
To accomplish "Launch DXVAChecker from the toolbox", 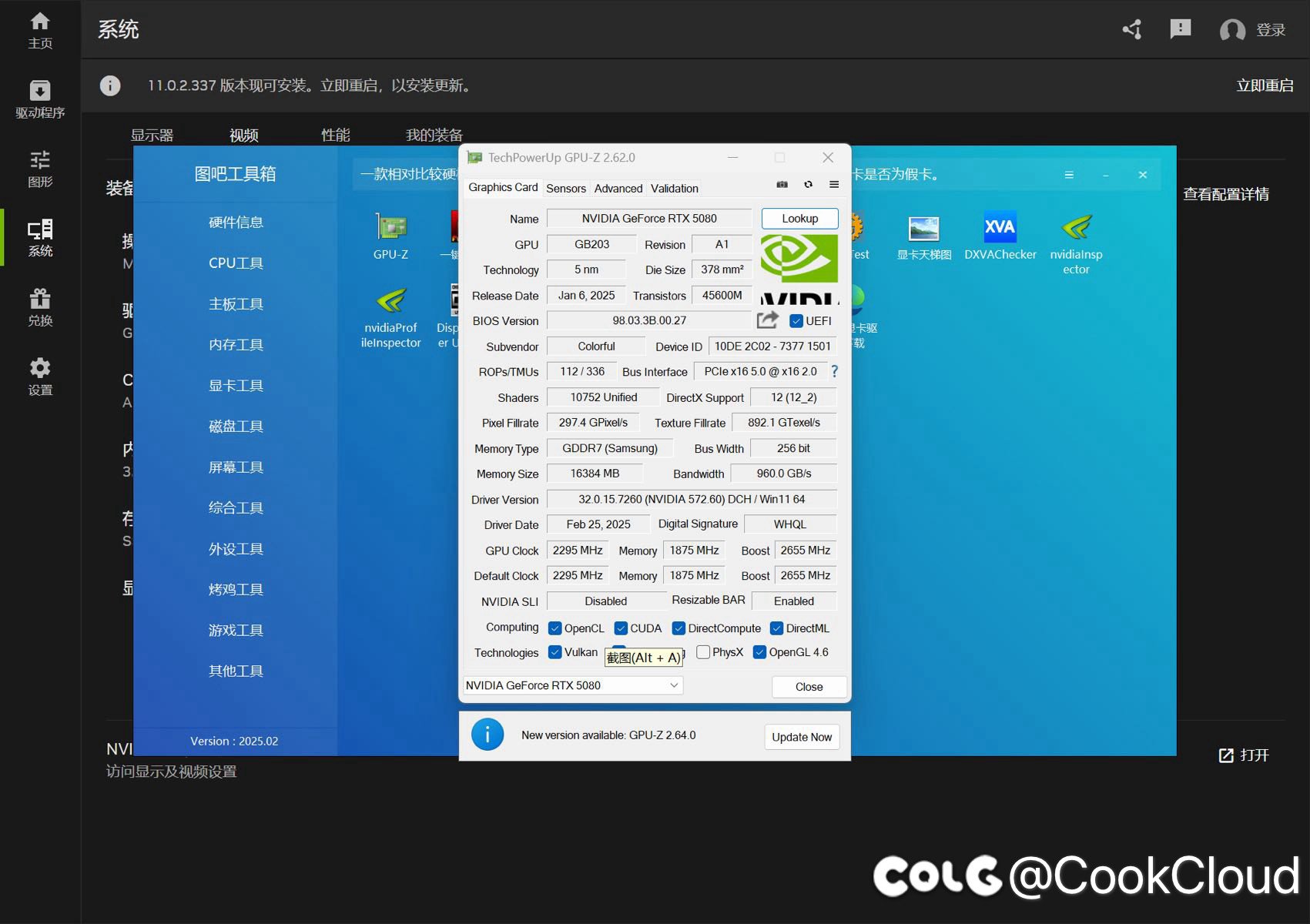I will click(x=1000, y=236).
